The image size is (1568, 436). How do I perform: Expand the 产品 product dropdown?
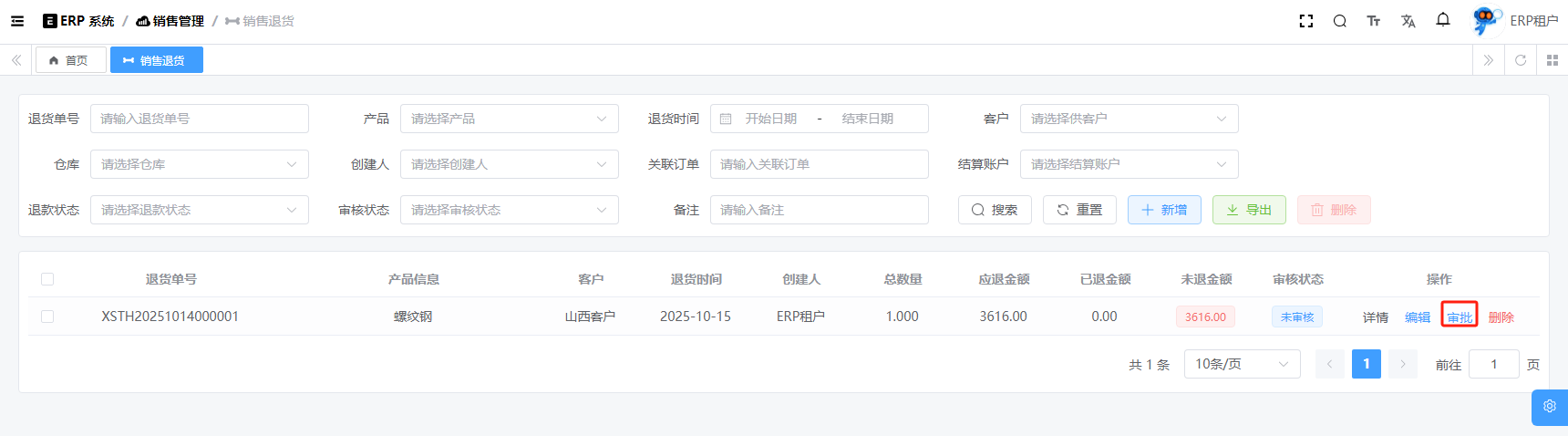509,119
